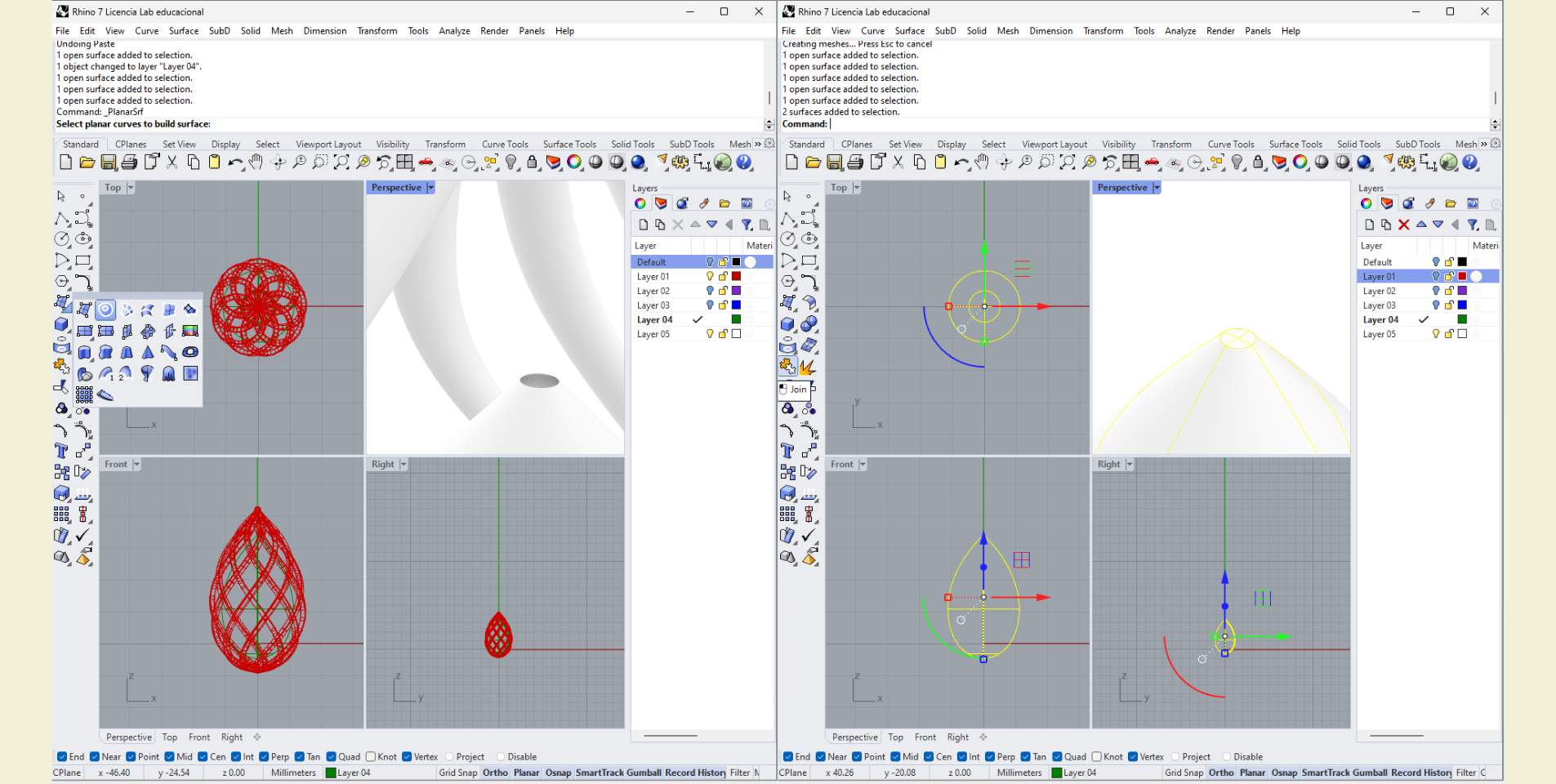Screen dimensions: 1556x784
Task: Click the cone surface icon in the surface flyout
Action: pos(148,352)
